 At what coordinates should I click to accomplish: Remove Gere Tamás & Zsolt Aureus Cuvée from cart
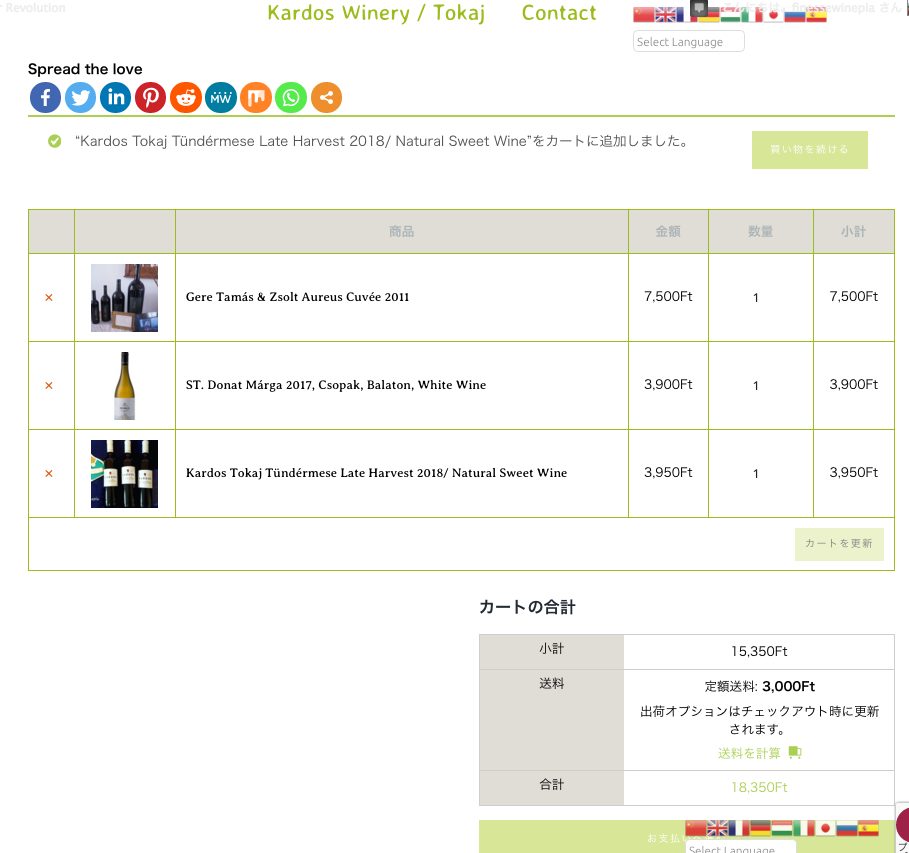click(49, 297)
